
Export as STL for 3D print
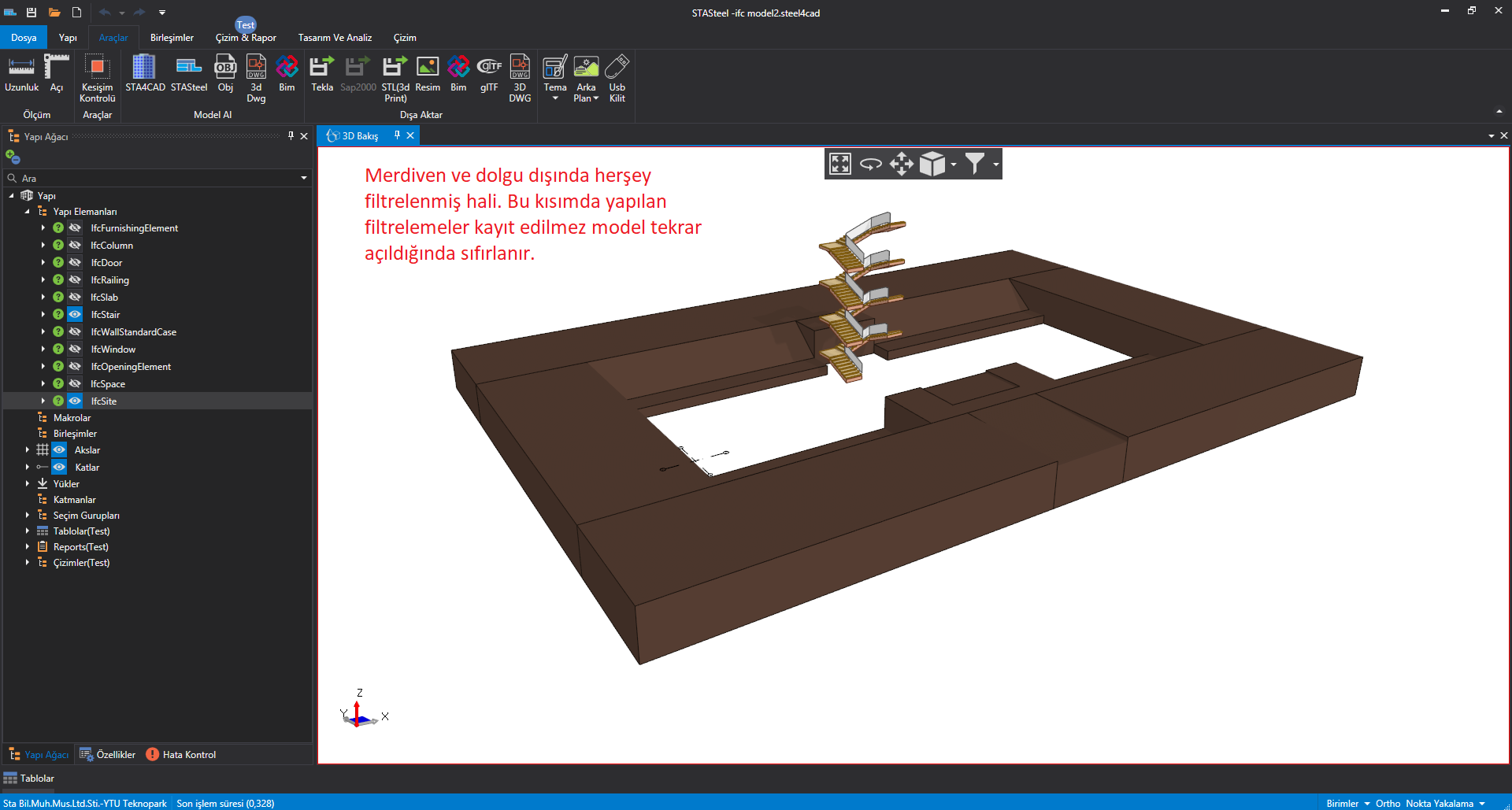(x=395, y=78)
